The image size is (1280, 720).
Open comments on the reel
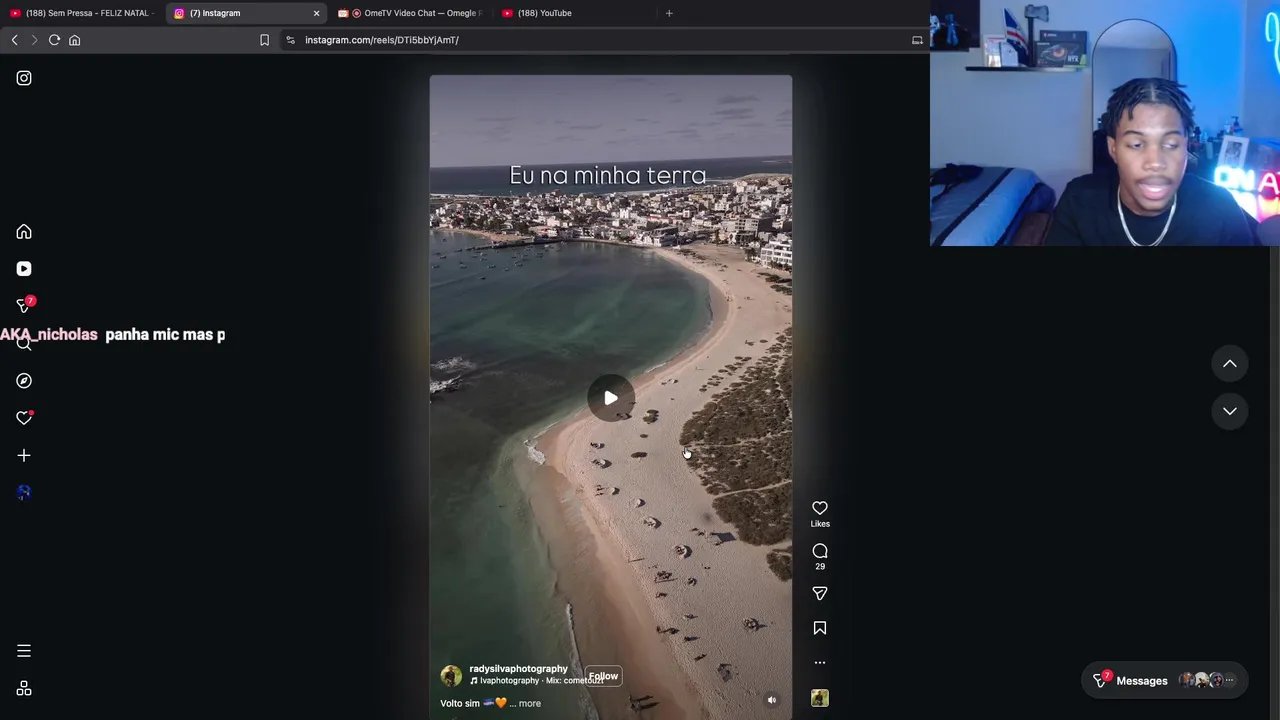820,551
